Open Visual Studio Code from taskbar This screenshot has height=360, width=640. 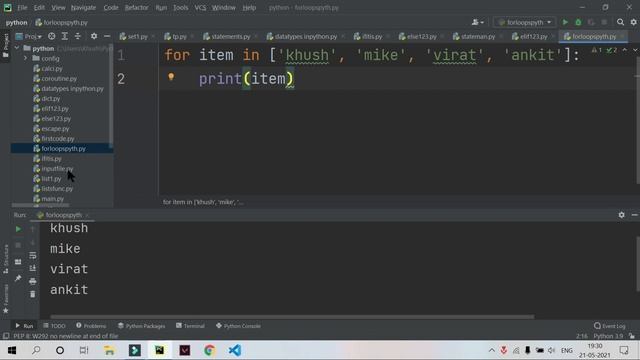pyautogui.click(x=235, y=350)
